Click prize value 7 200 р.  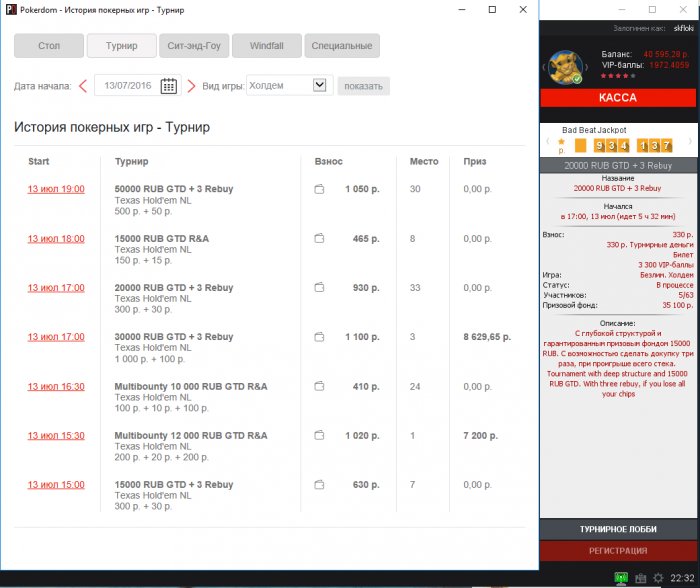[480, 435]
